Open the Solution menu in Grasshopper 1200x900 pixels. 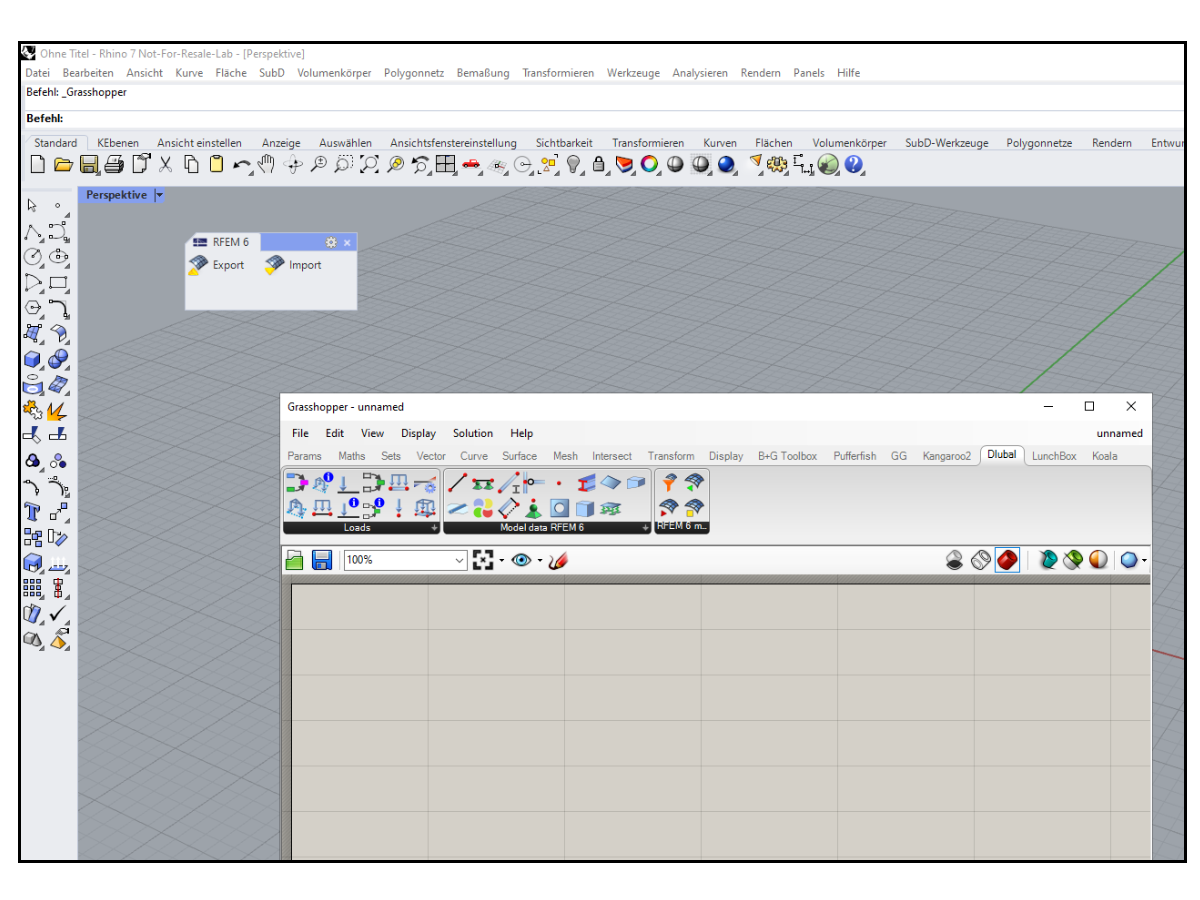click(x=472, y=433)
